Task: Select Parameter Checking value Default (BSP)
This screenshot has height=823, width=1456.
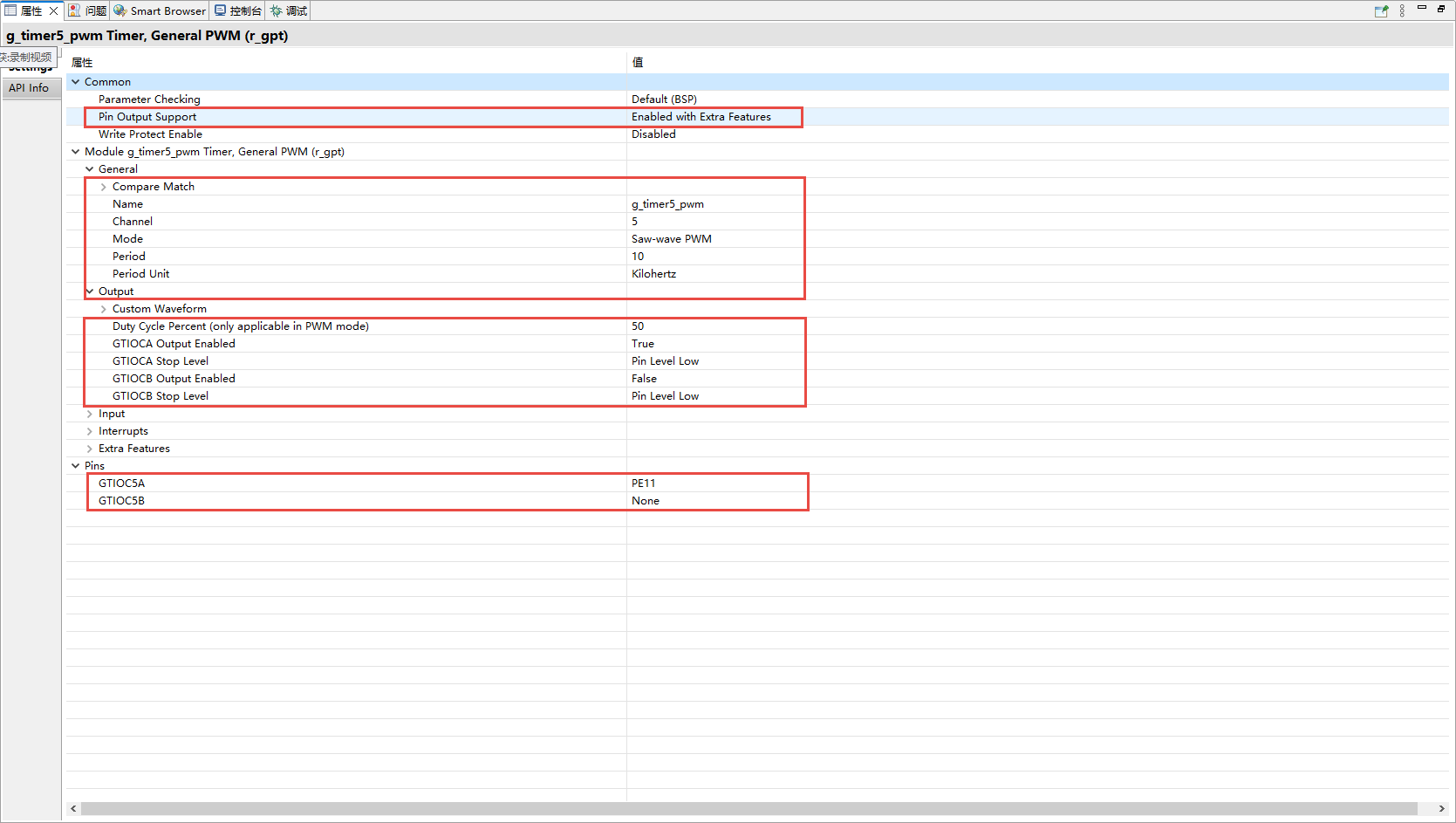Action: click(664, 99)
